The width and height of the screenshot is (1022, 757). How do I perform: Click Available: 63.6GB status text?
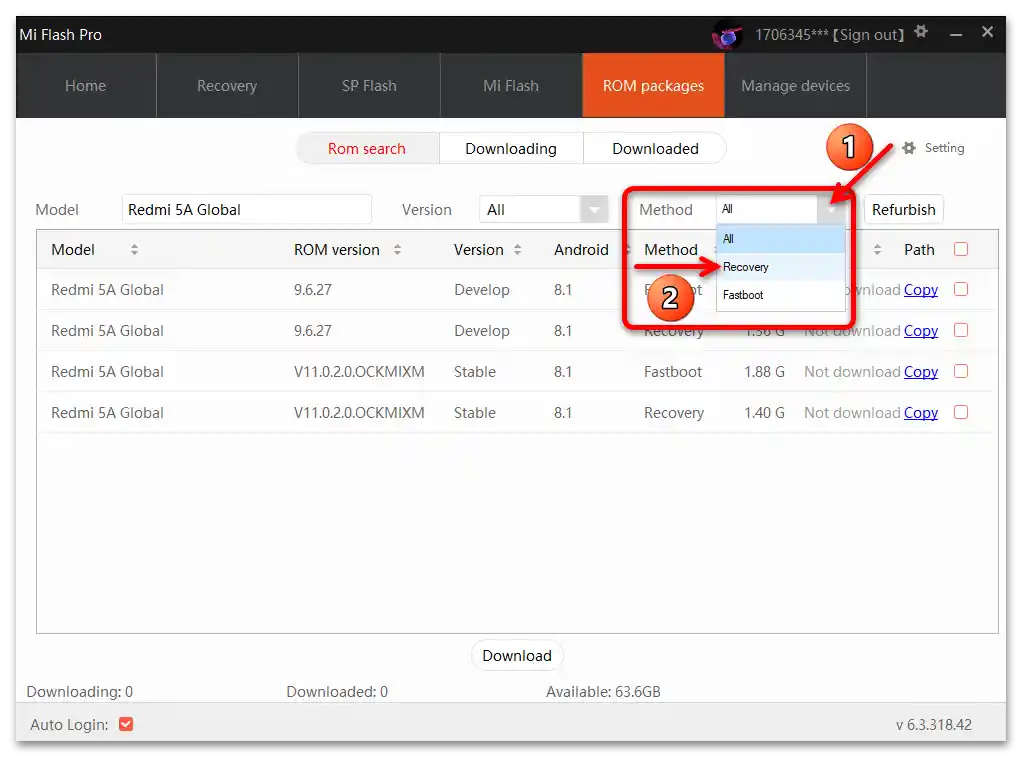tap(603, 692)
